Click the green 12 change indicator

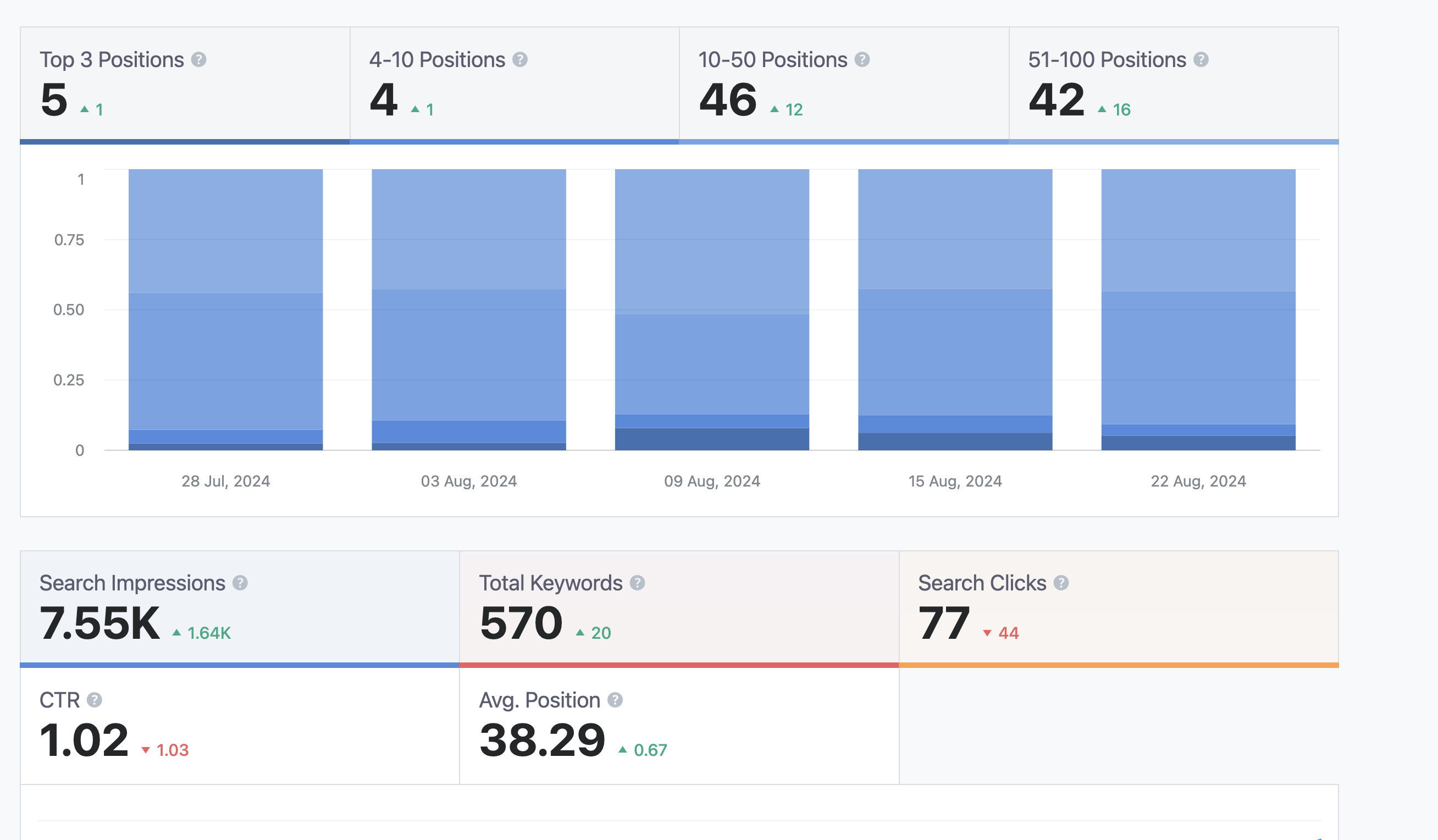[787, 109]
